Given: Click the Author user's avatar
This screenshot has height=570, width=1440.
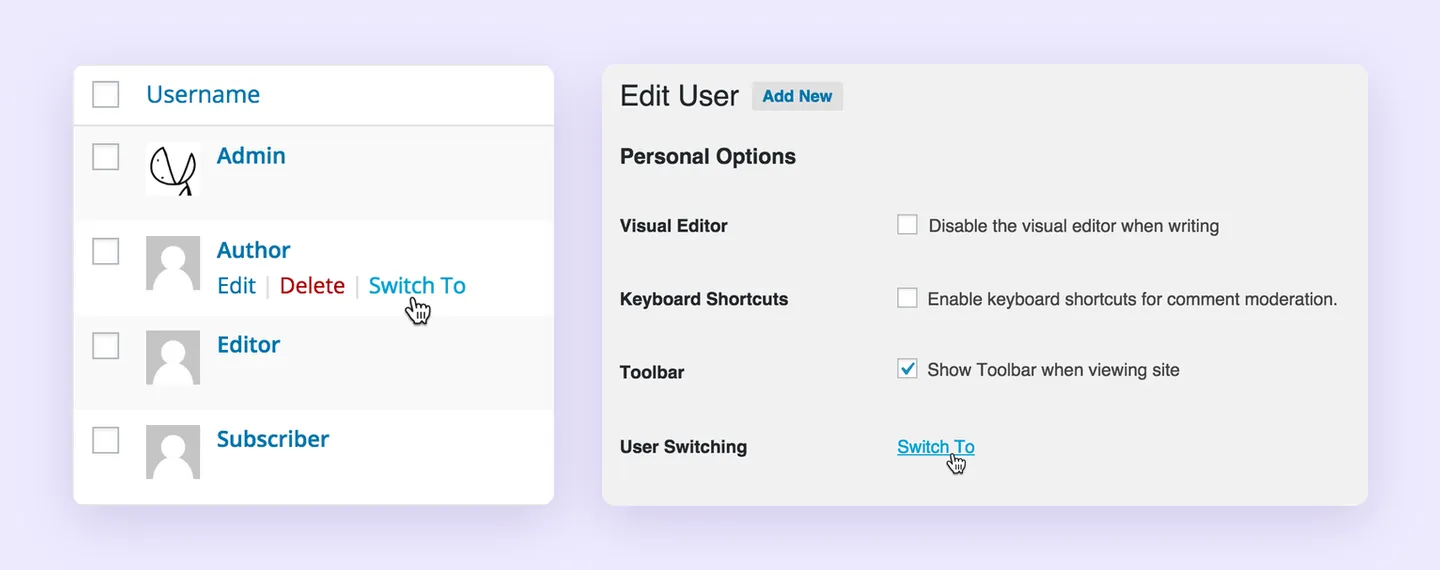Looking at the screenshot, I should 173,264.
